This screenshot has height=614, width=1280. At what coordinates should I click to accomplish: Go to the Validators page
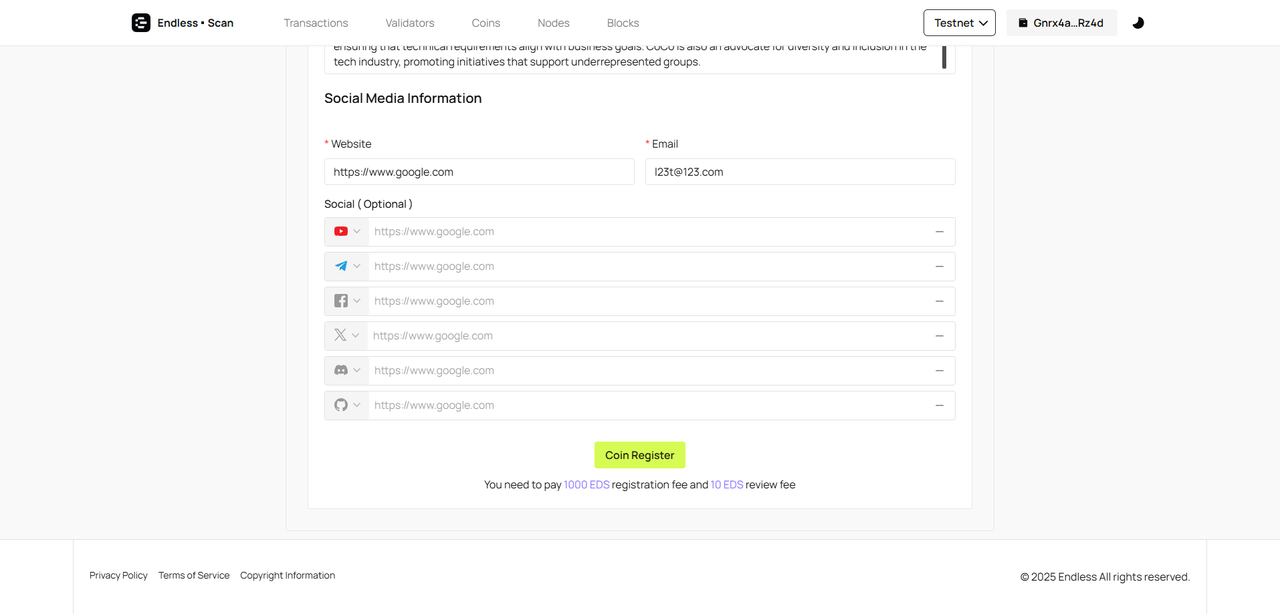point(410,23)
